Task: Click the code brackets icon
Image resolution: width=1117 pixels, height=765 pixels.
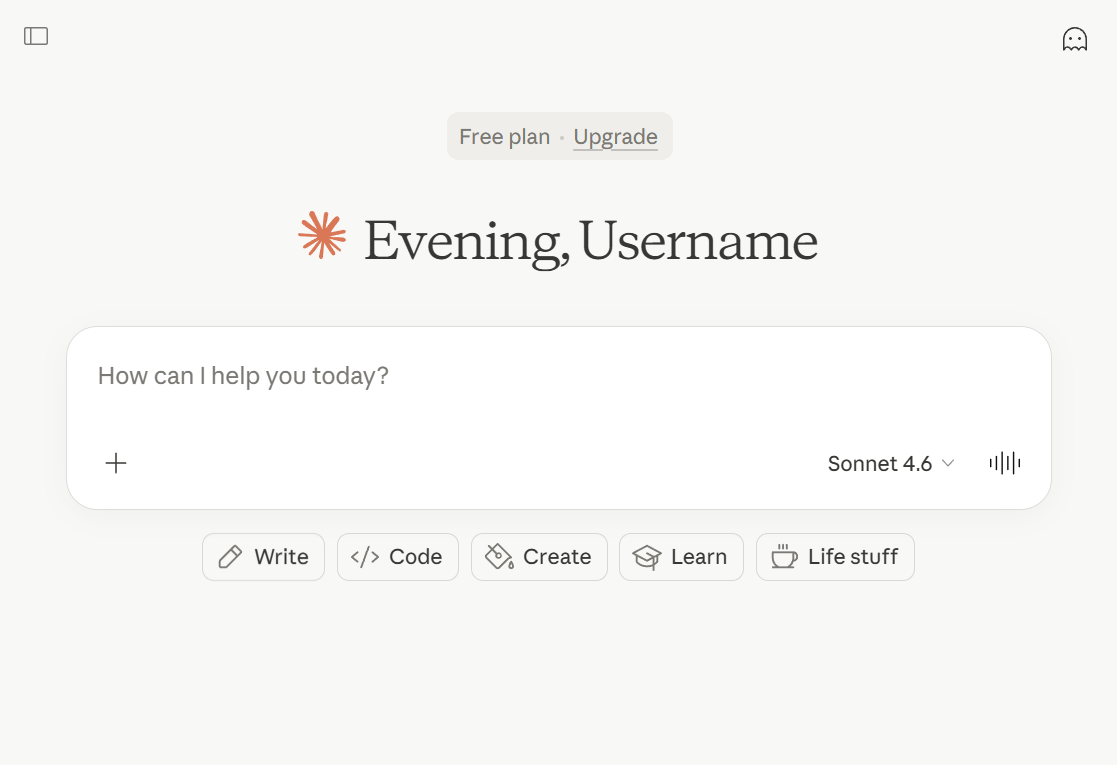Action: point(365,556)
